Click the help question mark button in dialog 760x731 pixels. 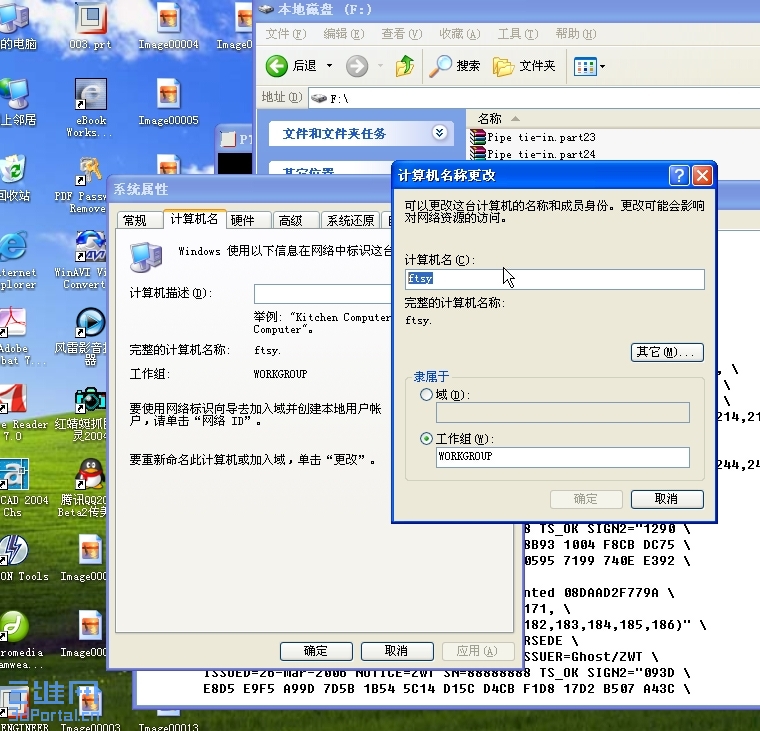pyautogui.click(x=679, y=175)
